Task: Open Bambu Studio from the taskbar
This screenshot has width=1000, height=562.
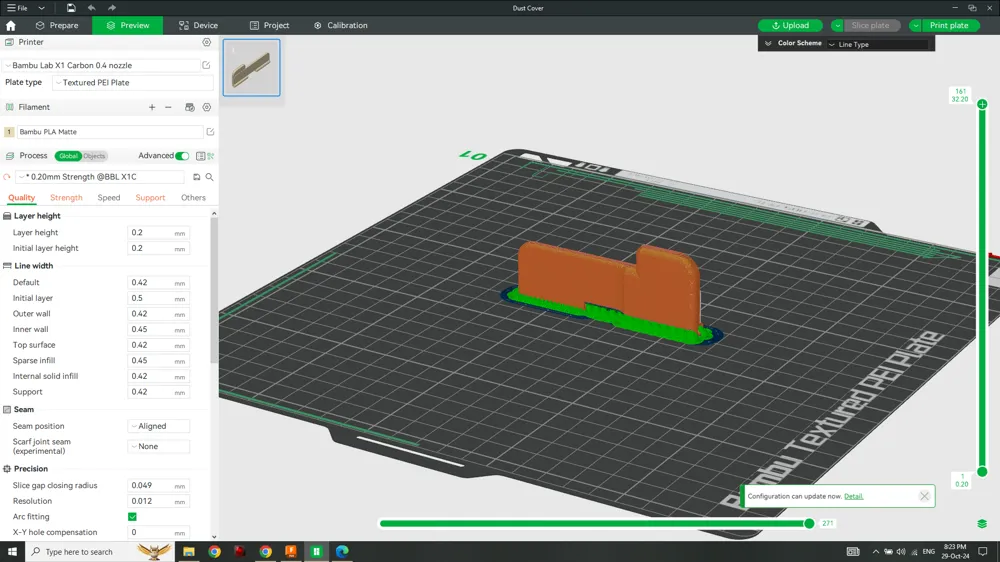Action: coord(316,551)
